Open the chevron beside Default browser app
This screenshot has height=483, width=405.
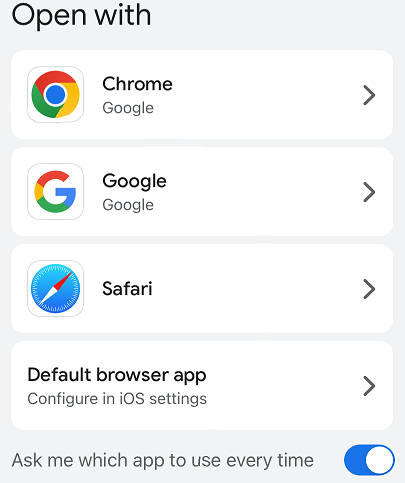(x=369, y=386)
